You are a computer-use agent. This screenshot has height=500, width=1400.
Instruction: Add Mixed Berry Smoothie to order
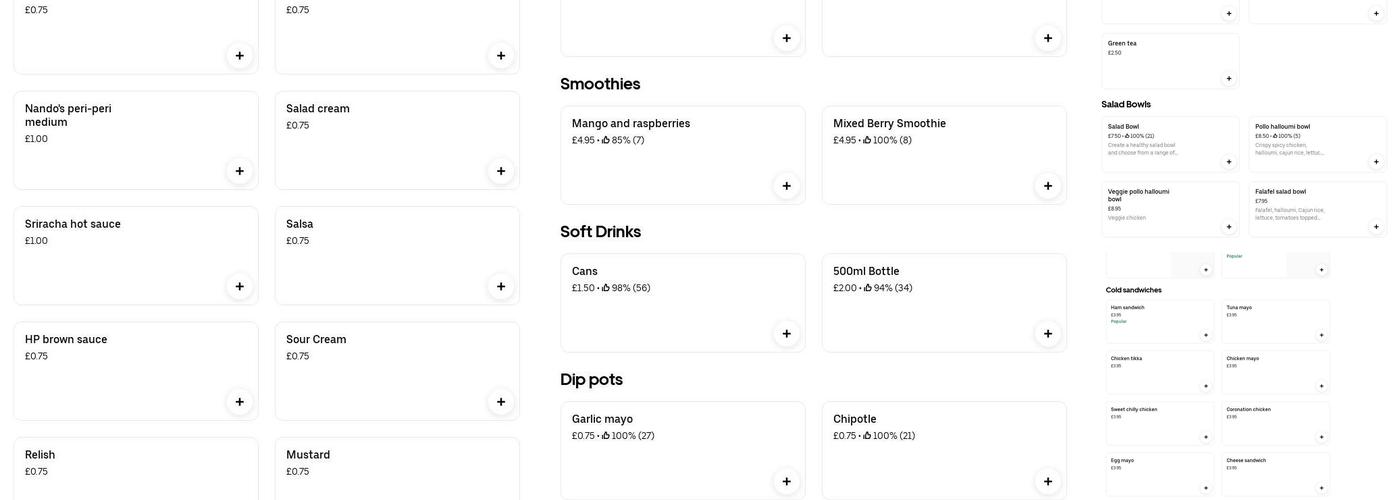(1048, 186)
